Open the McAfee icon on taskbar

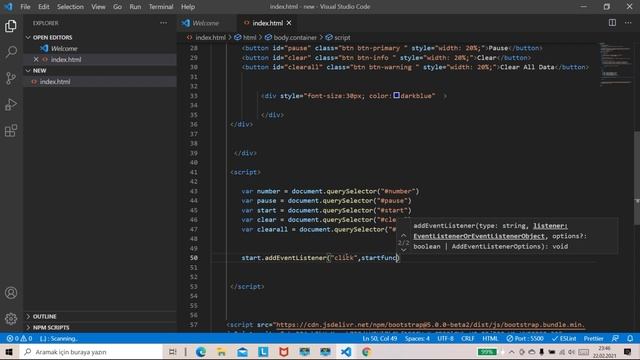tap(284, 352)
